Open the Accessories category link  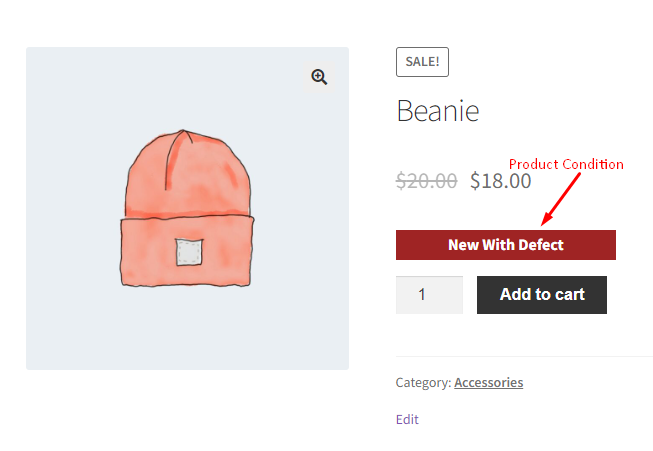pyautogui.click(x=489, y=382)
